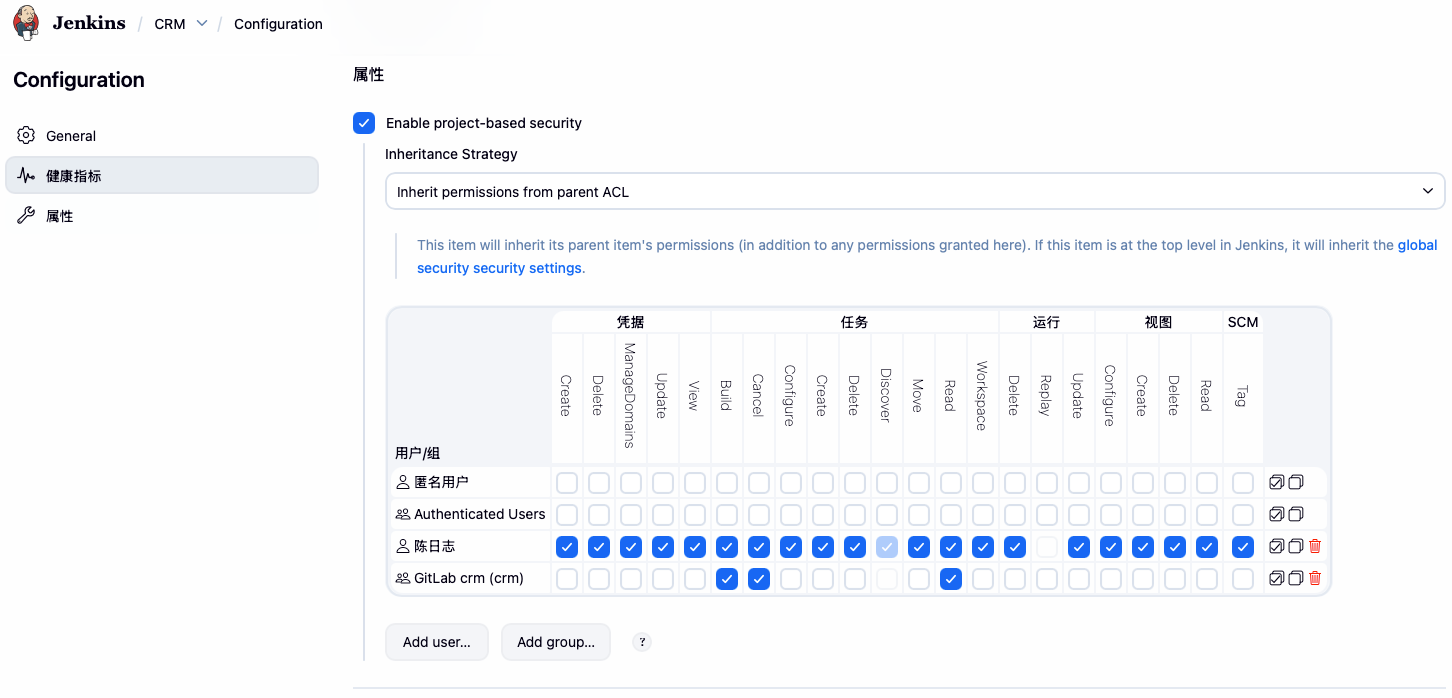Image resolution: width=1452 pixels, height=698 pixels.
Task: Click the wrench icon beside 属性
Action: (28, 215)
